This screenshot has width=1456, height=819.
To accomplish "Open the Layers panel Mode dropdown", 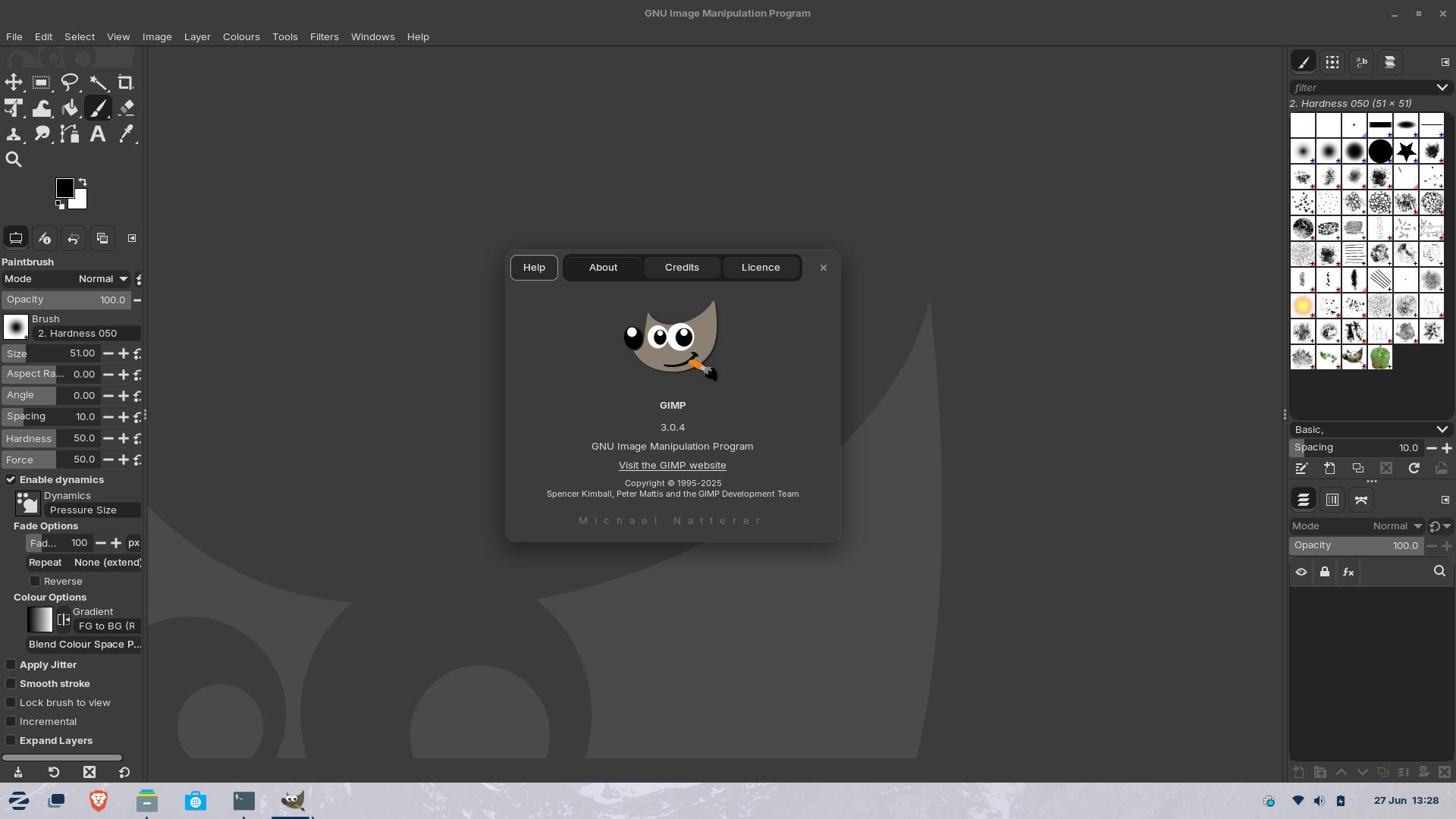I will [x=1357, y=526].
